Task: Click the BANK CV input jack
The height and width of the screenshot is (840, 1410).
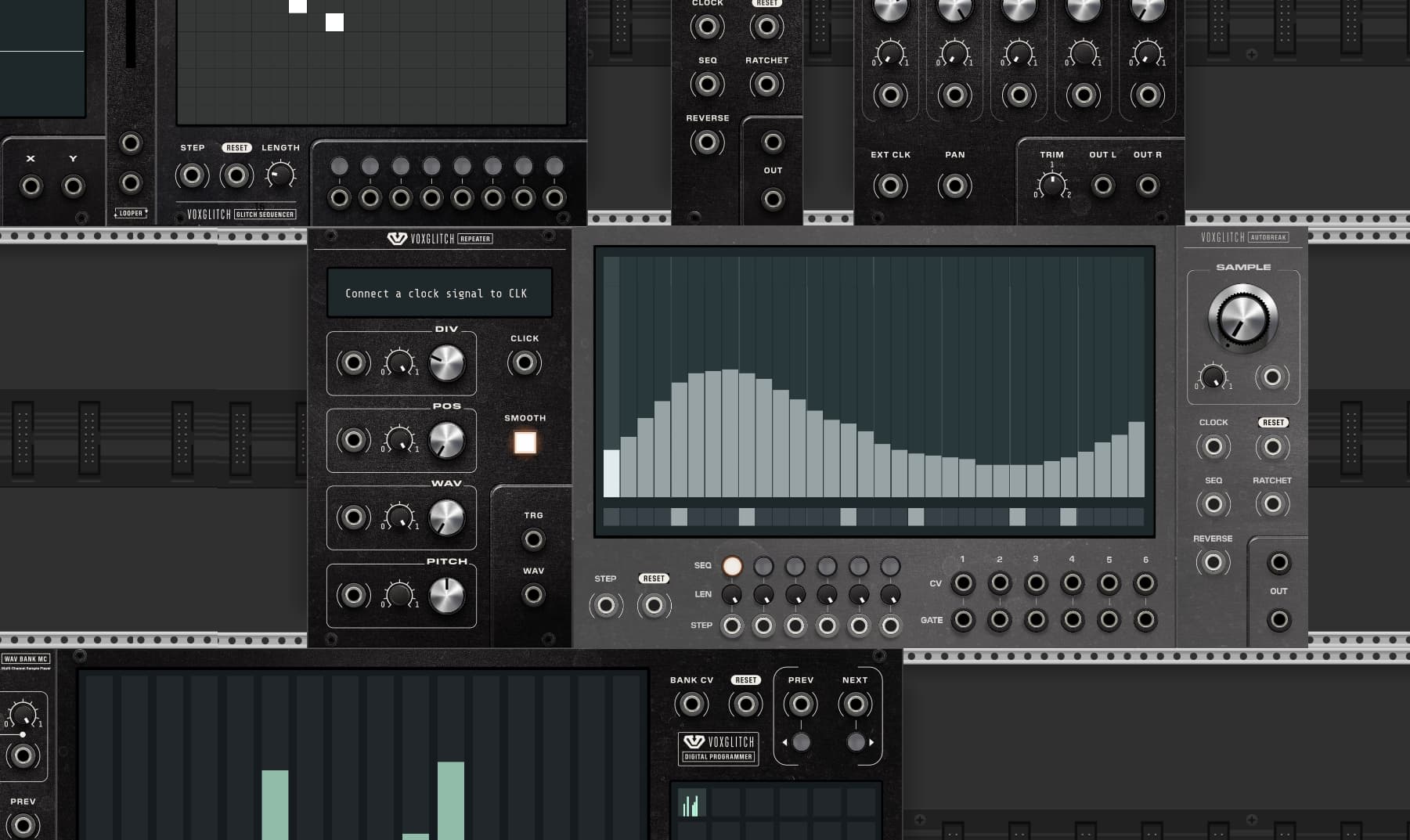Action: coord(691,705)
